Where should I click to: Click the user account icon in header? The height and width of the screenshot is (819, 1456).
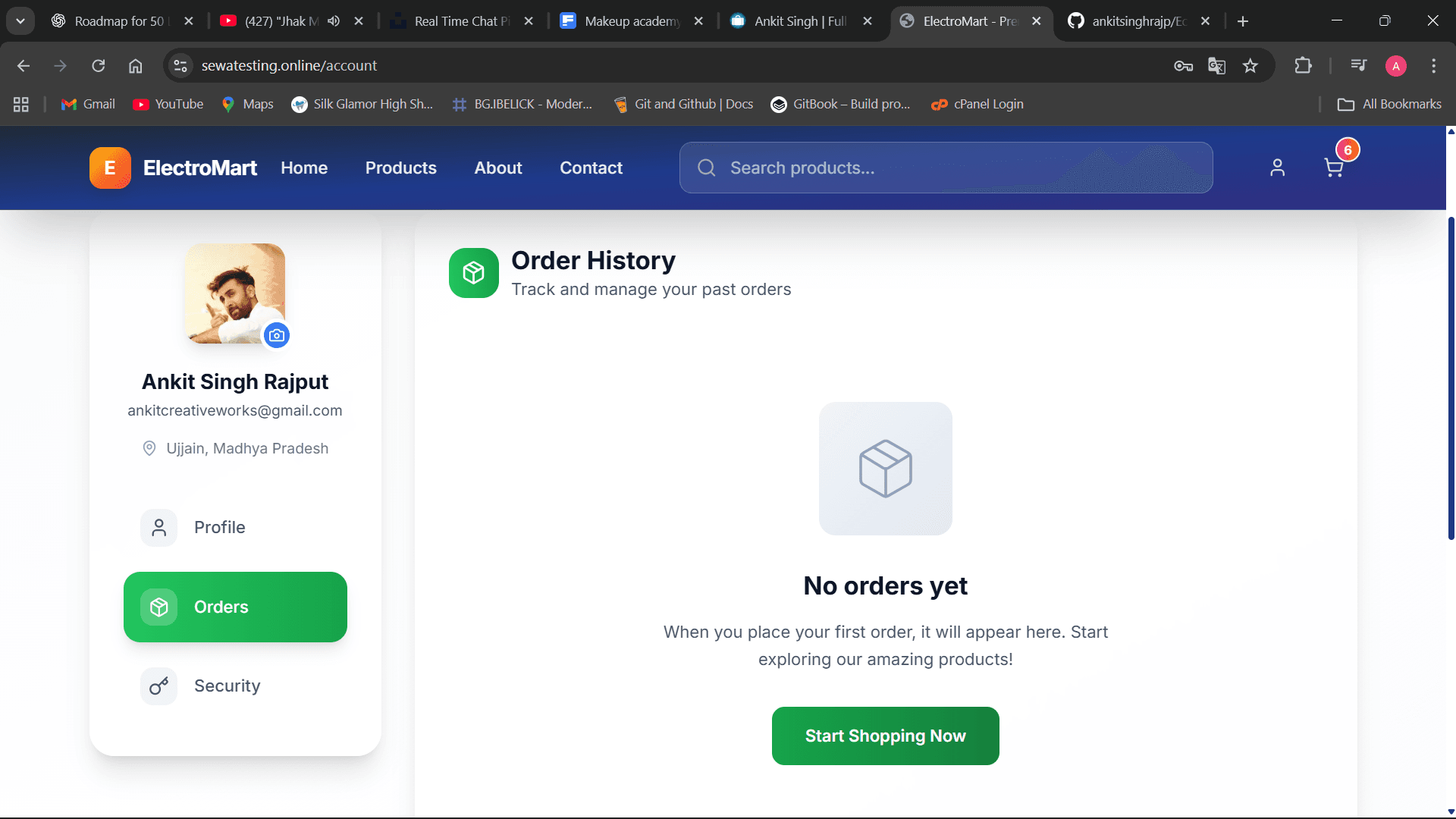click(x=1277, y=168)
